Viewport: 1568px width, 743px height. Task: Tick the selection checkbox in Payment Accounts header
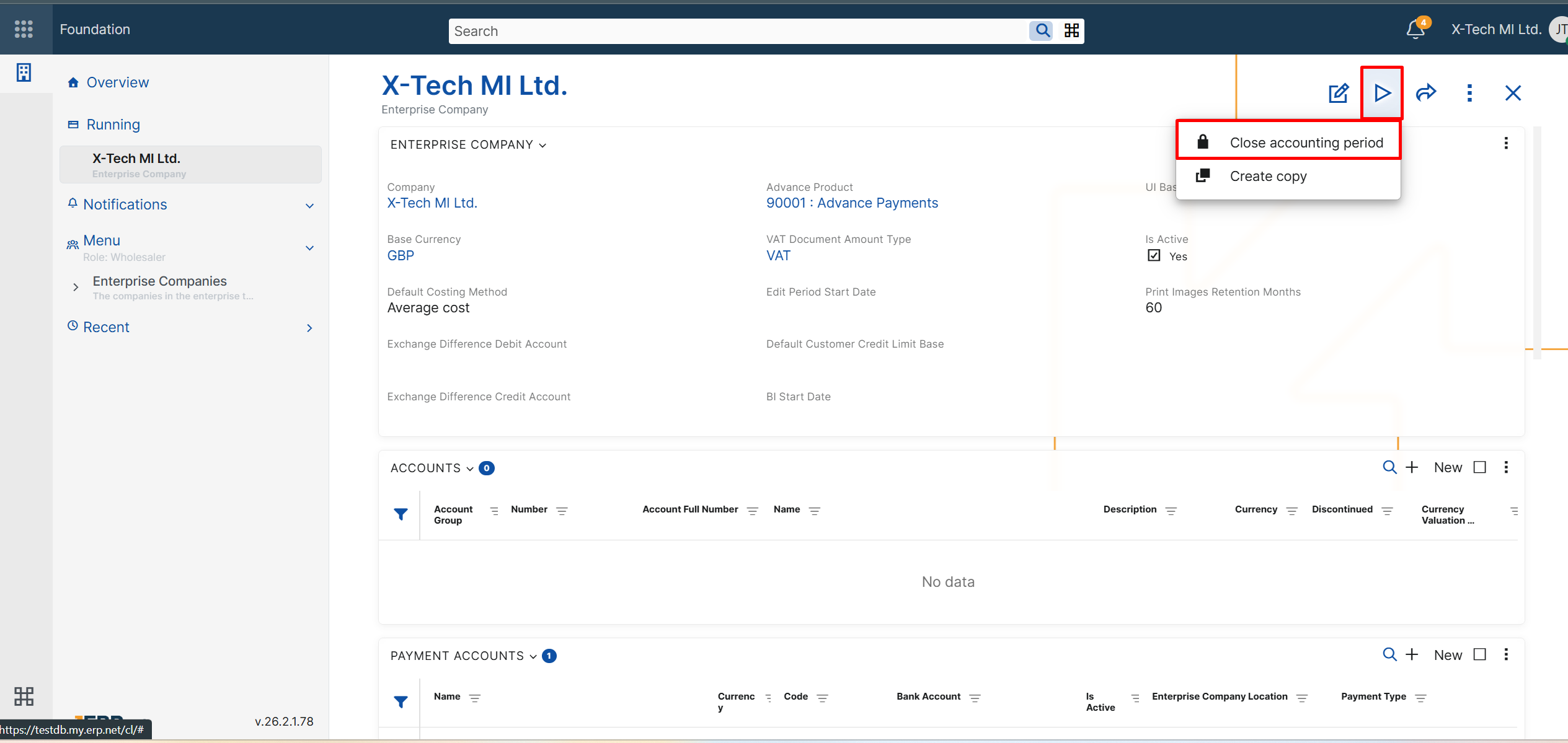click(1481, 654)
